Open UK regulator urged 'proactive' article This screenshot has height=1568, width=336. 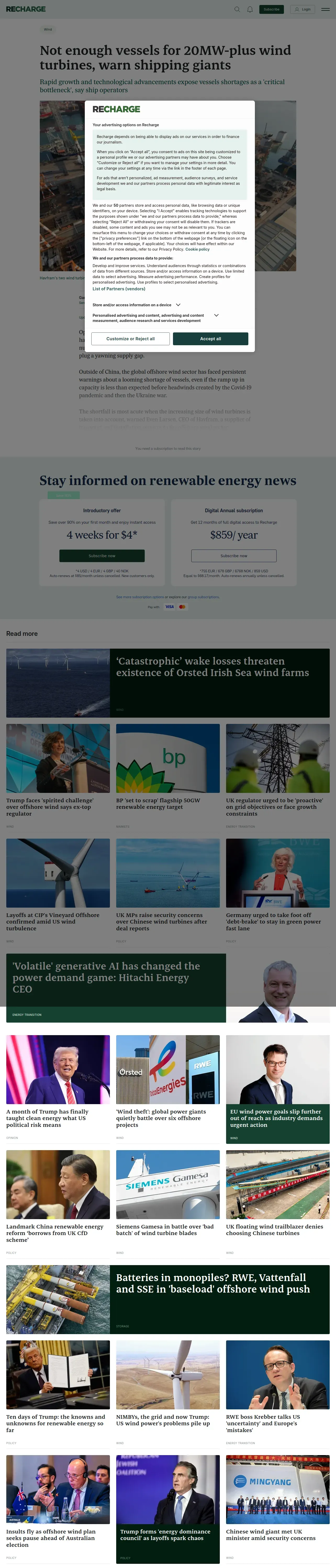[275, 807]
